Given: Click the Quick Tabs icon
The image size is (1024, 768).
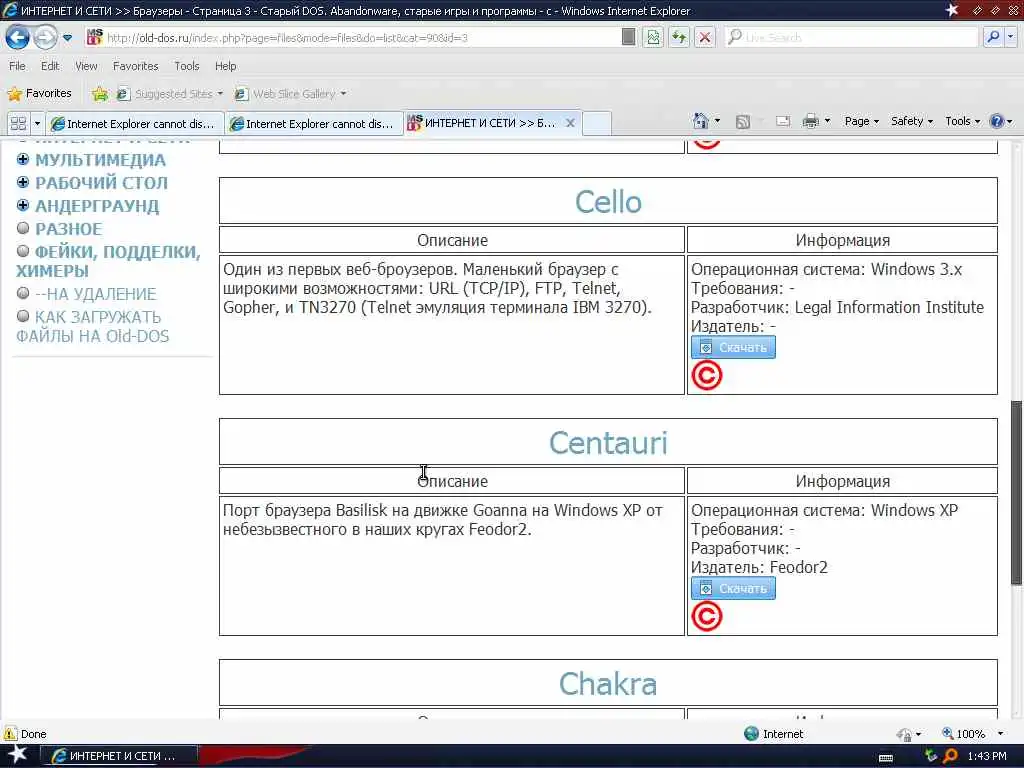Looking at the screenshot, I should (x=18, y=123).
